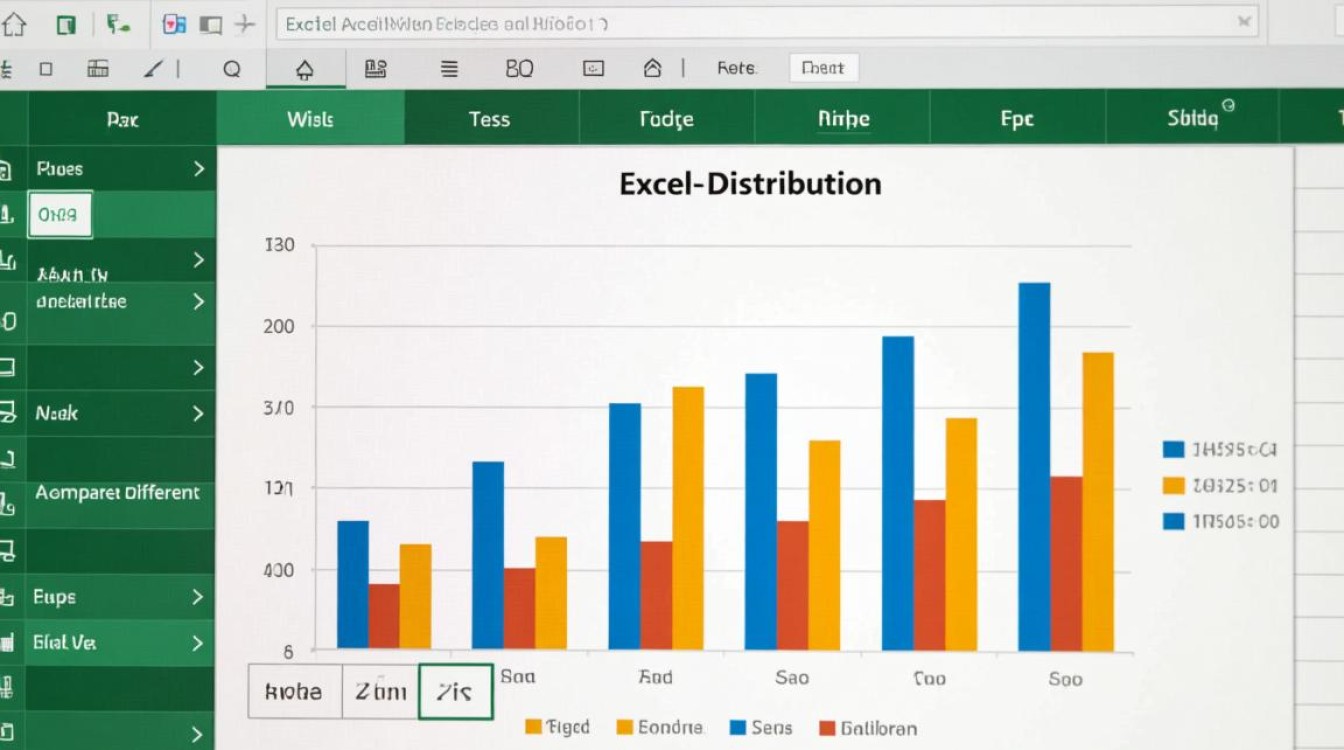Select the upward arrow icon in active toolbar cell

305,70
